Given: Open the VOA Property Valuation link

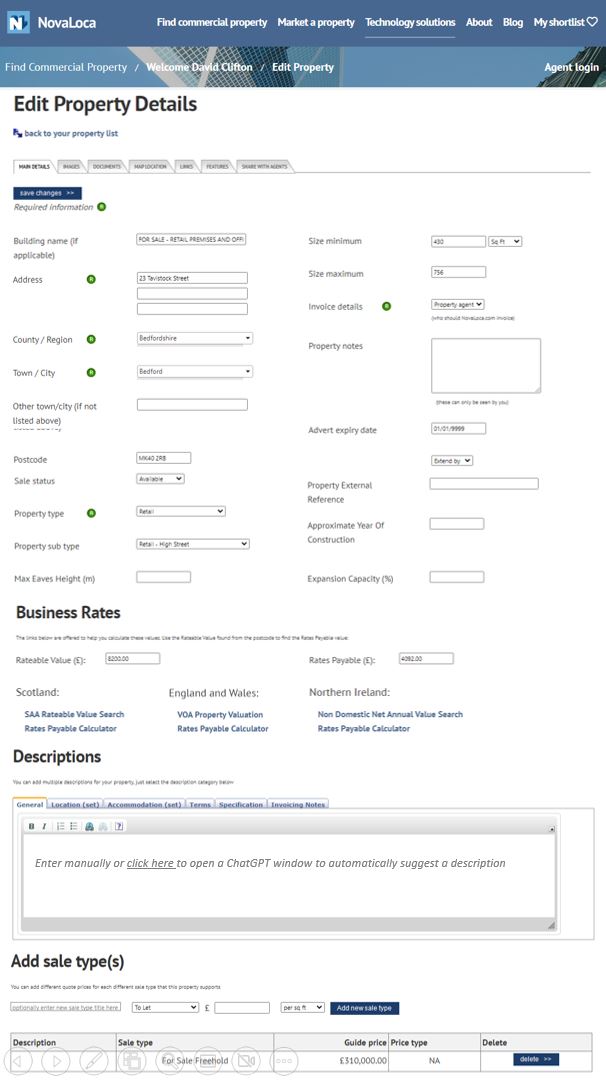Looking at the screenshot, I should [220, 714].
